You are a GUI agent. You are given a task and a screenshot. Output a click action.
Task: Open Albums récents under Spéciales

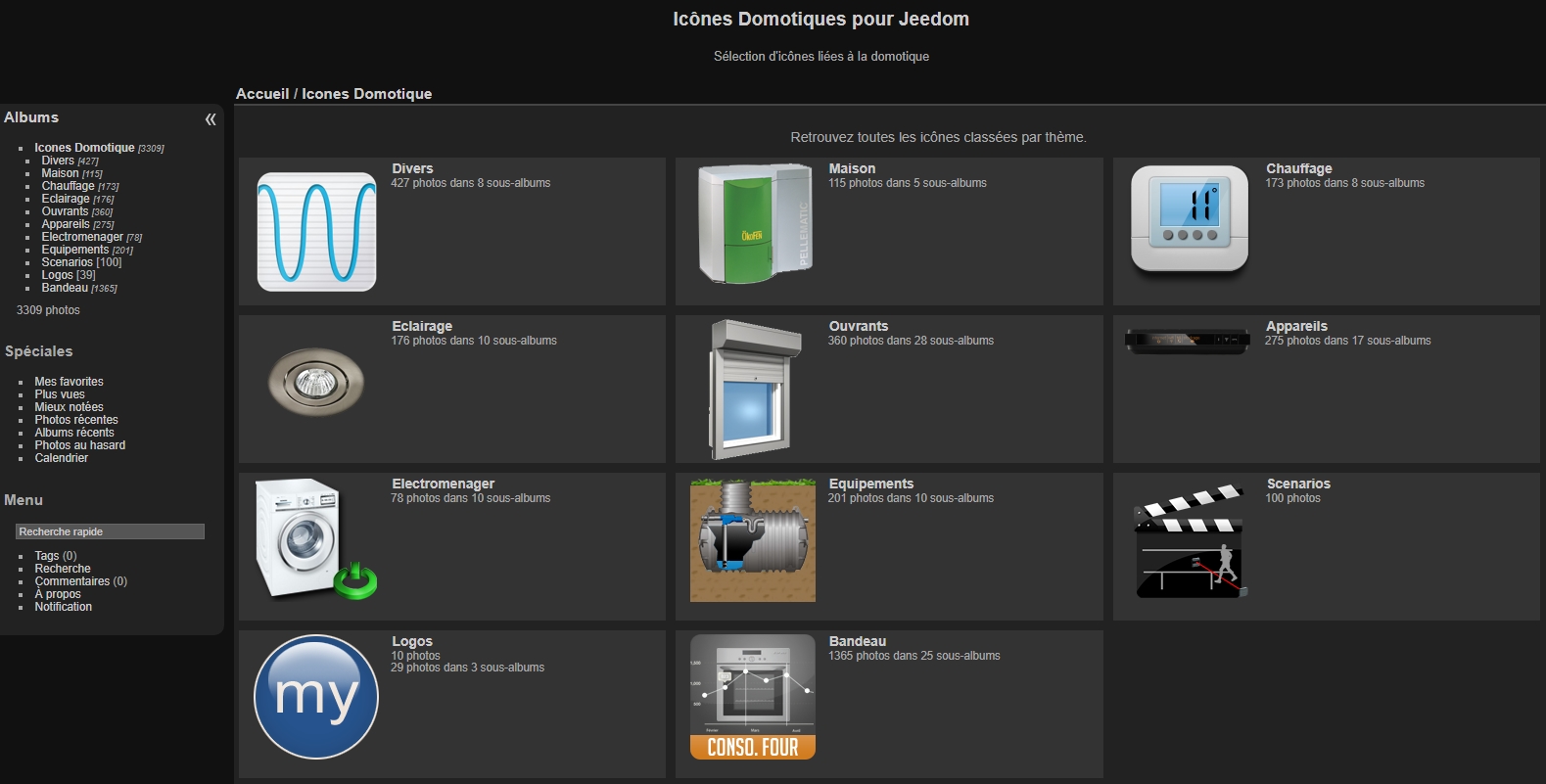click(x=74, y=433)
